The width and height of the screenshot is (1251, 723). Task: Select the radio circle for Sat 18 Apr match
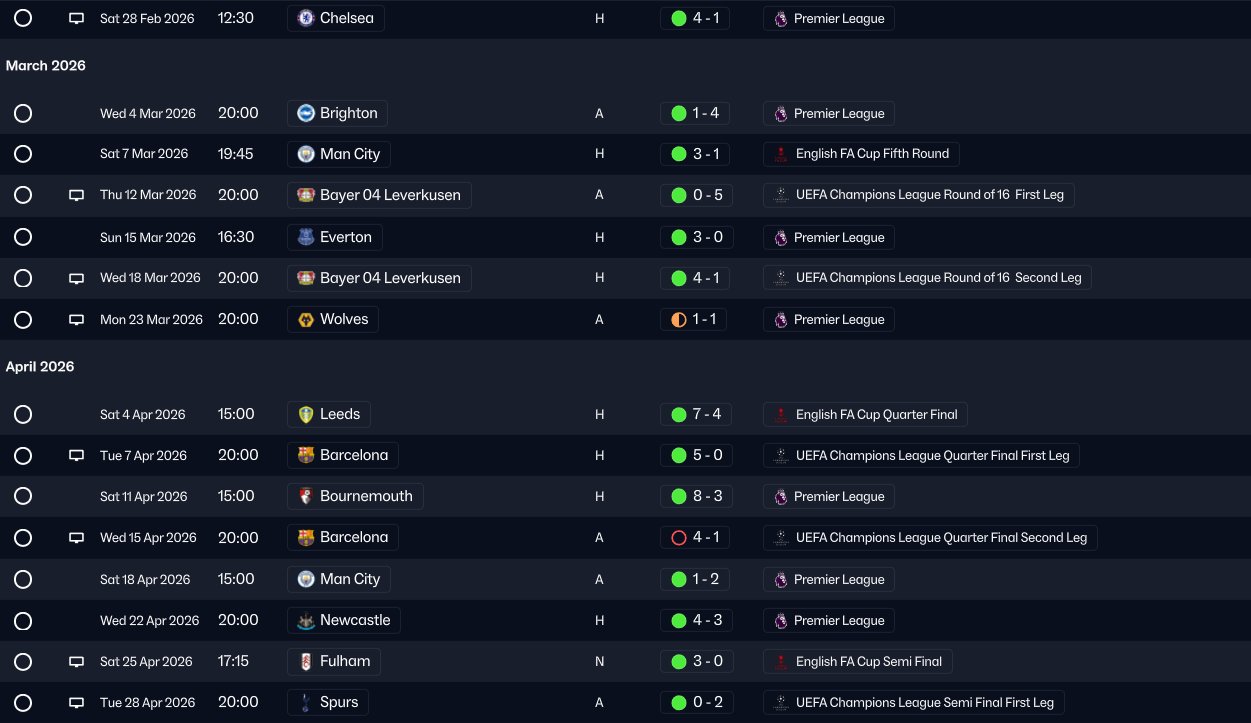[x=23, y=579]
